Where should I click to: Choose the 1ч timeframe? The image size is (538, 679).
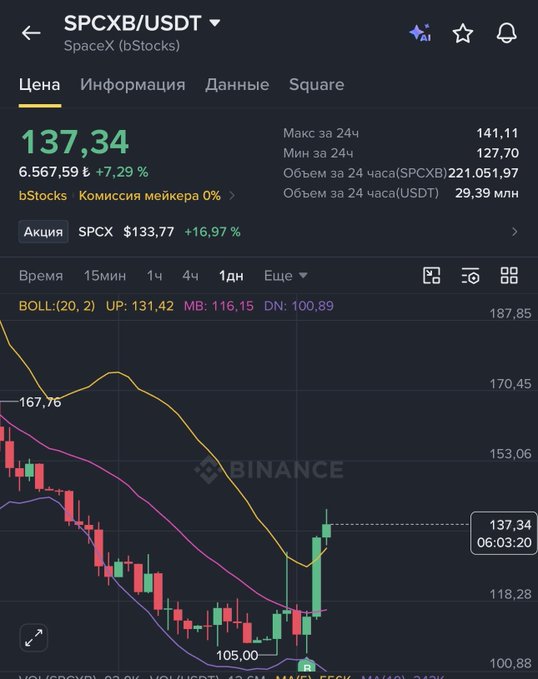point(154,275)
